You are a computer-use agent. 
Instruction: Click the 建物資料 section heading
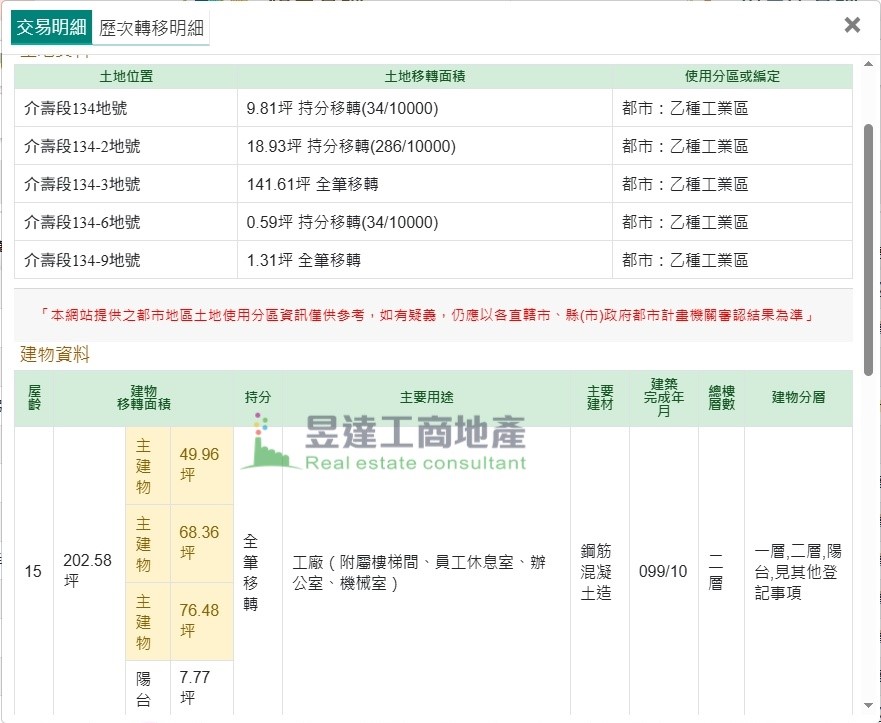click(55, 354)
